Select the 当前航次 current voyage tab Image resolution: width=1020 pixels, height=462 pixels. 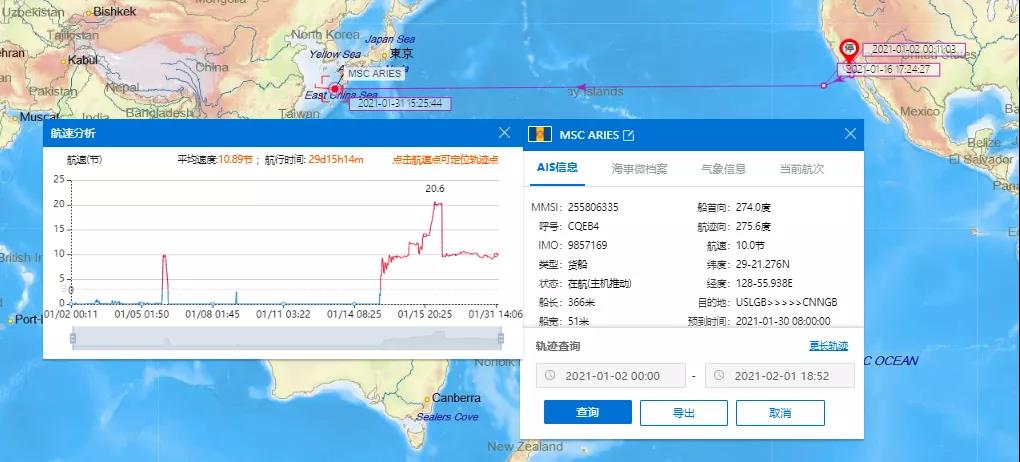[801, 168]
